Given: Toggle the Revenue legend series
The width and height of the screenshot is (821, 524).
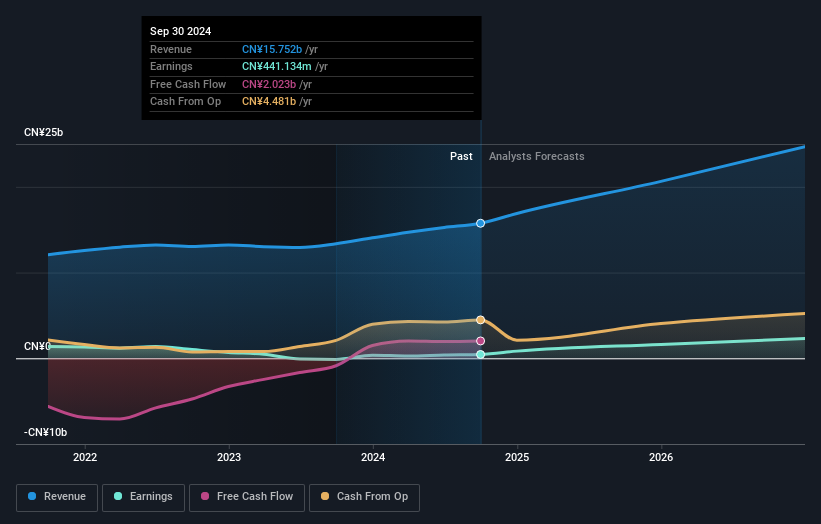Looking at the screenshot, I should tap(57, 497).
